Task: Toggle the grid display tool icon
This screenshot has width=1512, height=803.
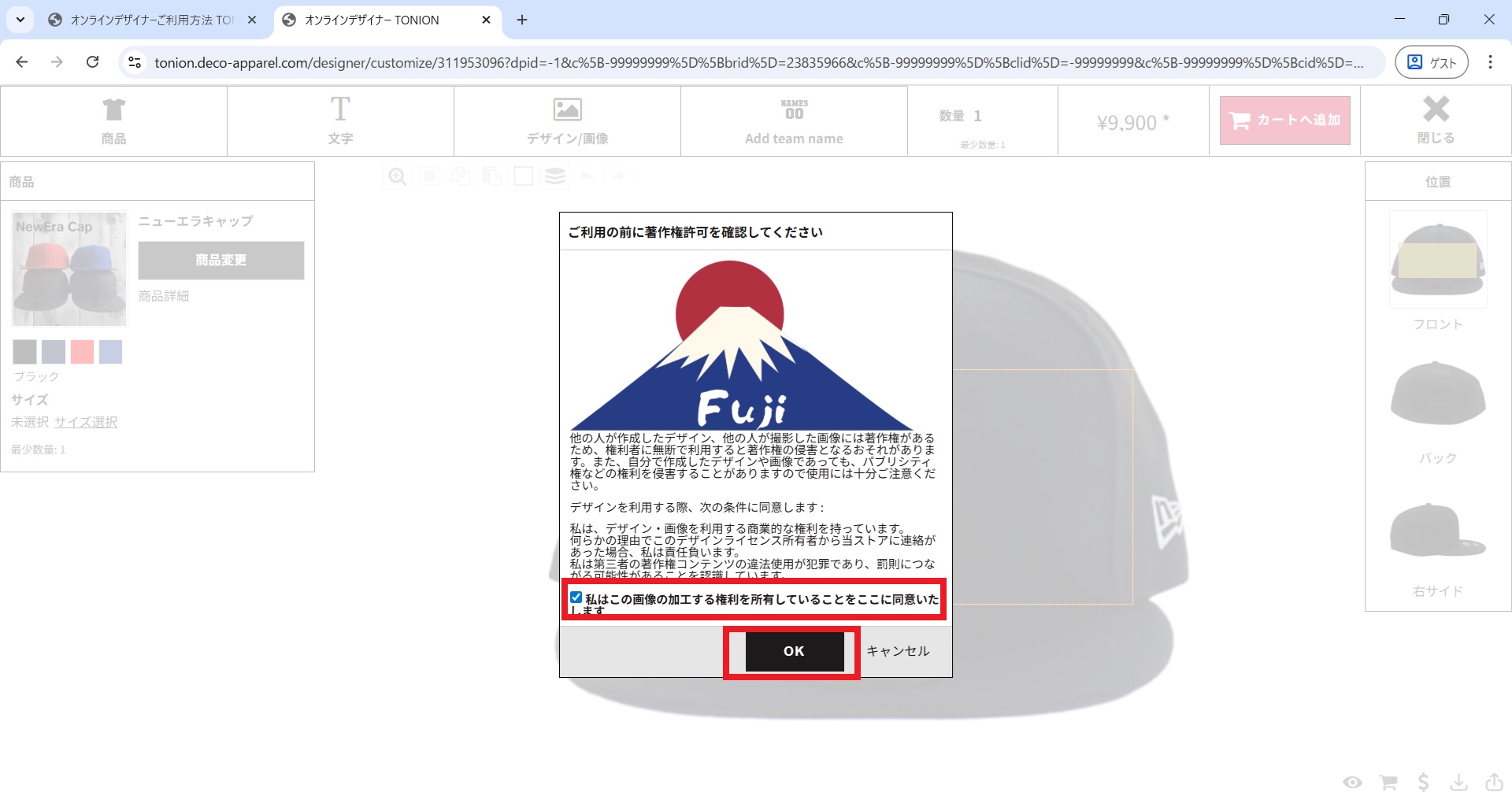Action: click(429, 176)
